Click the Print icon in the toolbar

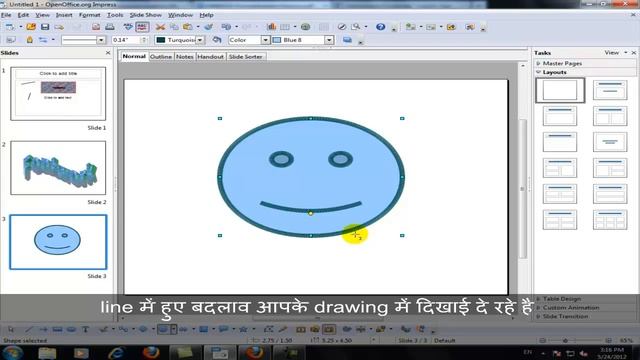(110, 27)
